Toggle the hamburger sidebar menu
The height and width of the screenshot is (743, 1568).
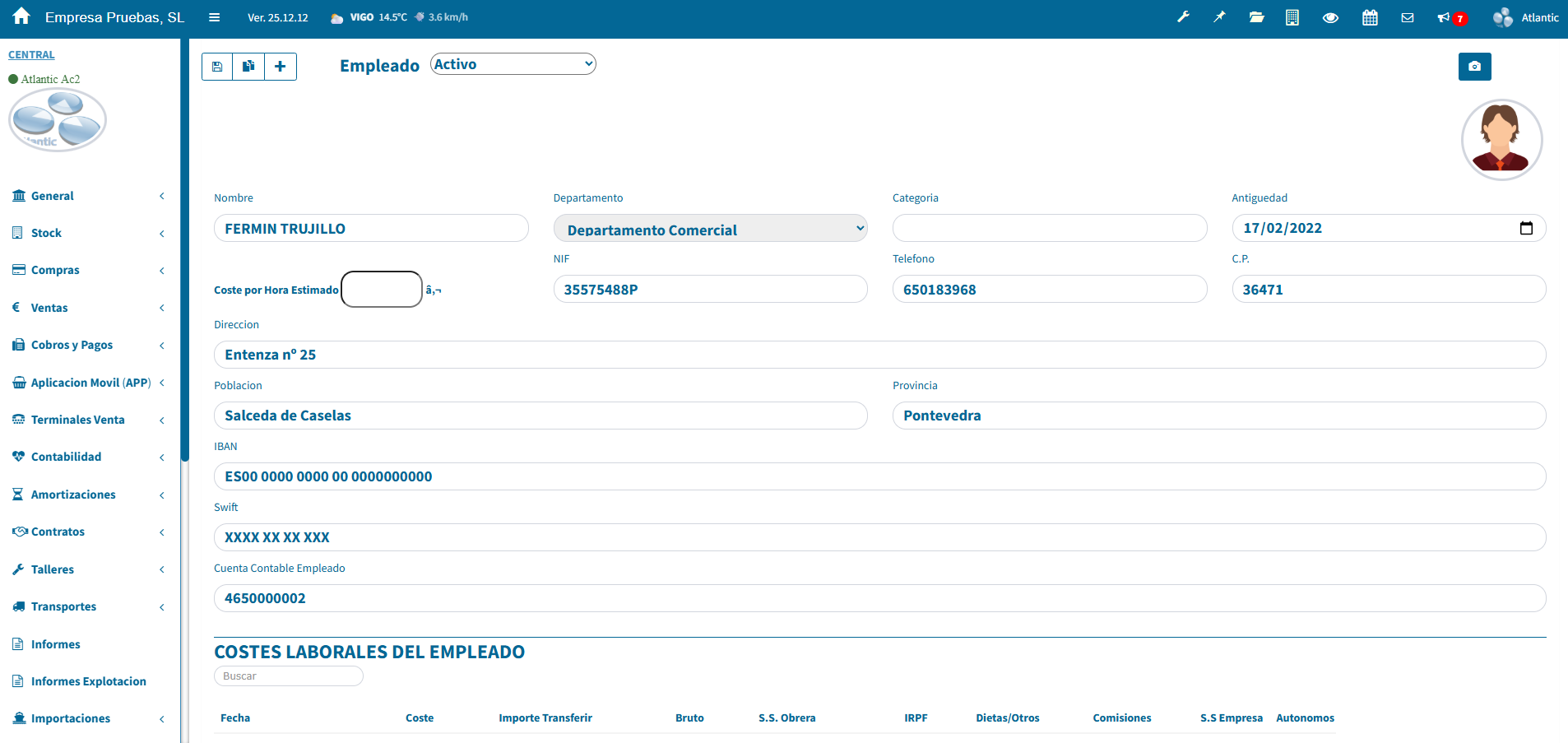pos(214,17)
